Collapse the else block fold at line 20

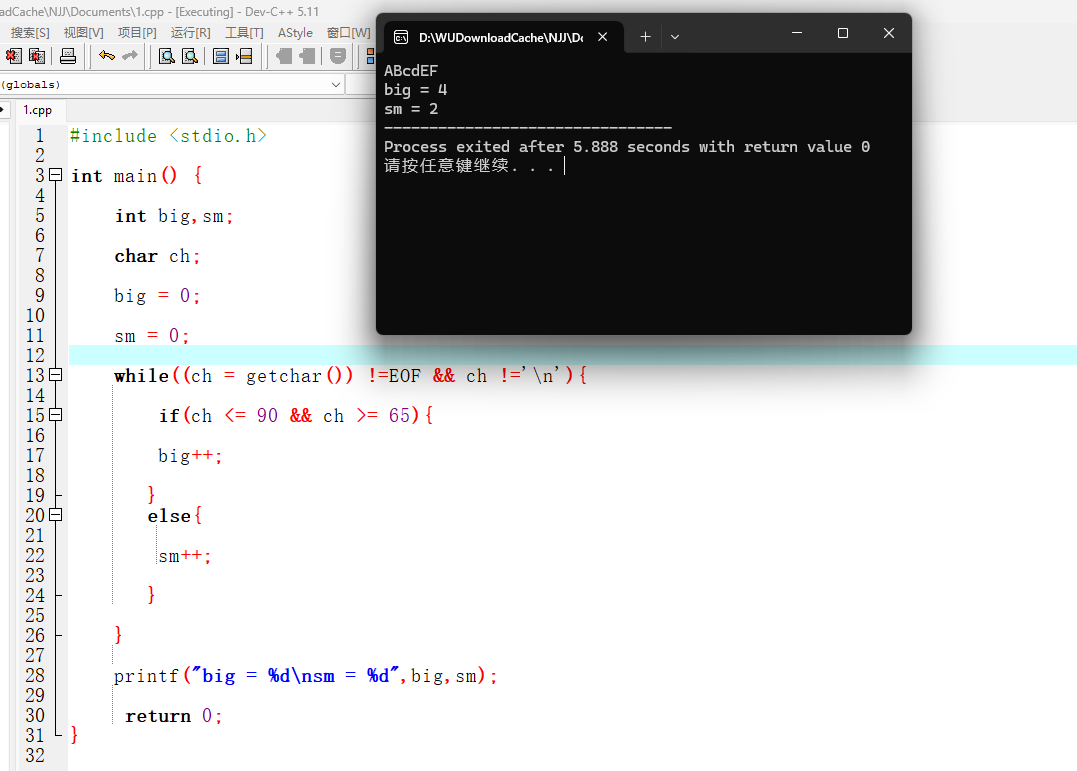click(56, 515)
